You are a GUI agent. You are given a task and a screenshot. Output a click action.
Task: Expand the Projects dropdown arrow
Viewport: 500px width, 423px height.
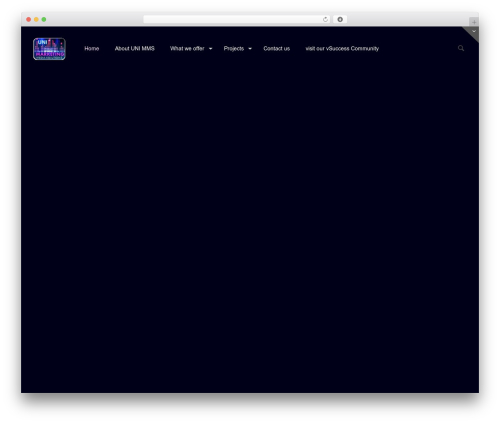[250, 49]
